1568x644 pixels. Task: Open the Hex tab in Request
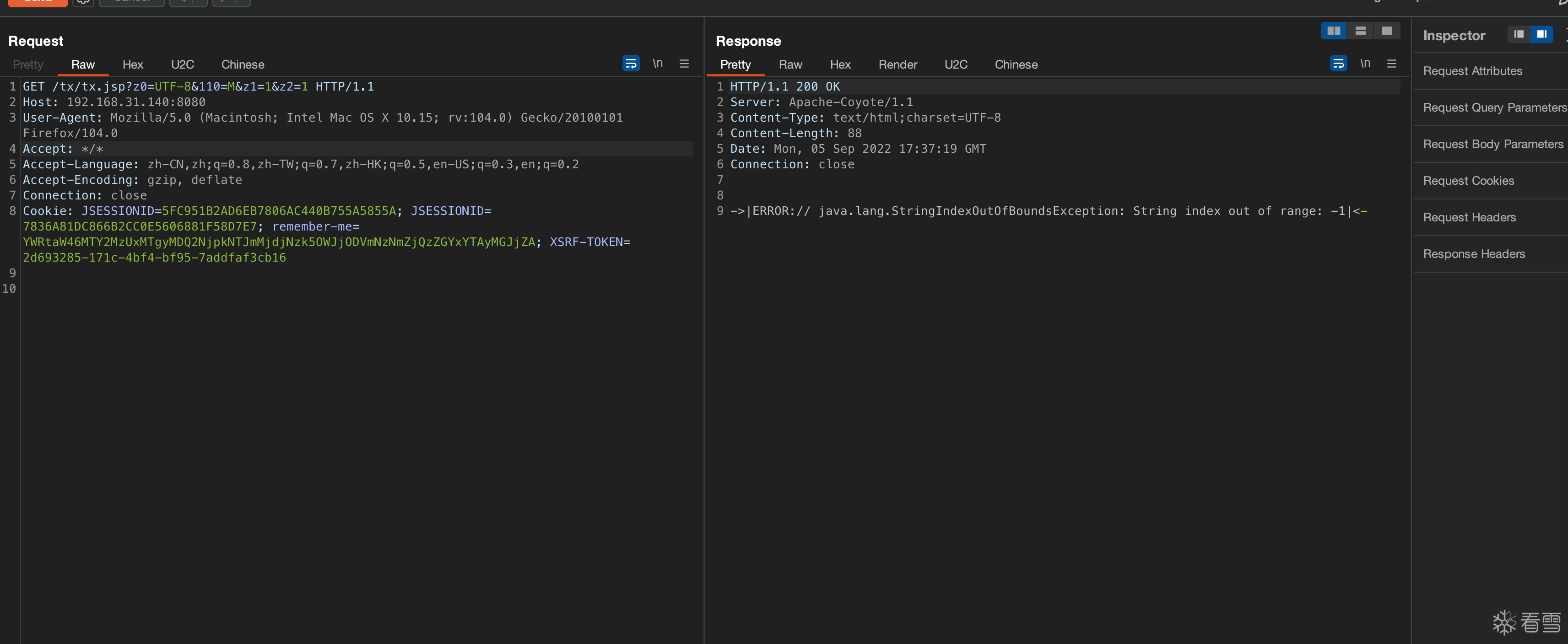[x=132, y=64]
